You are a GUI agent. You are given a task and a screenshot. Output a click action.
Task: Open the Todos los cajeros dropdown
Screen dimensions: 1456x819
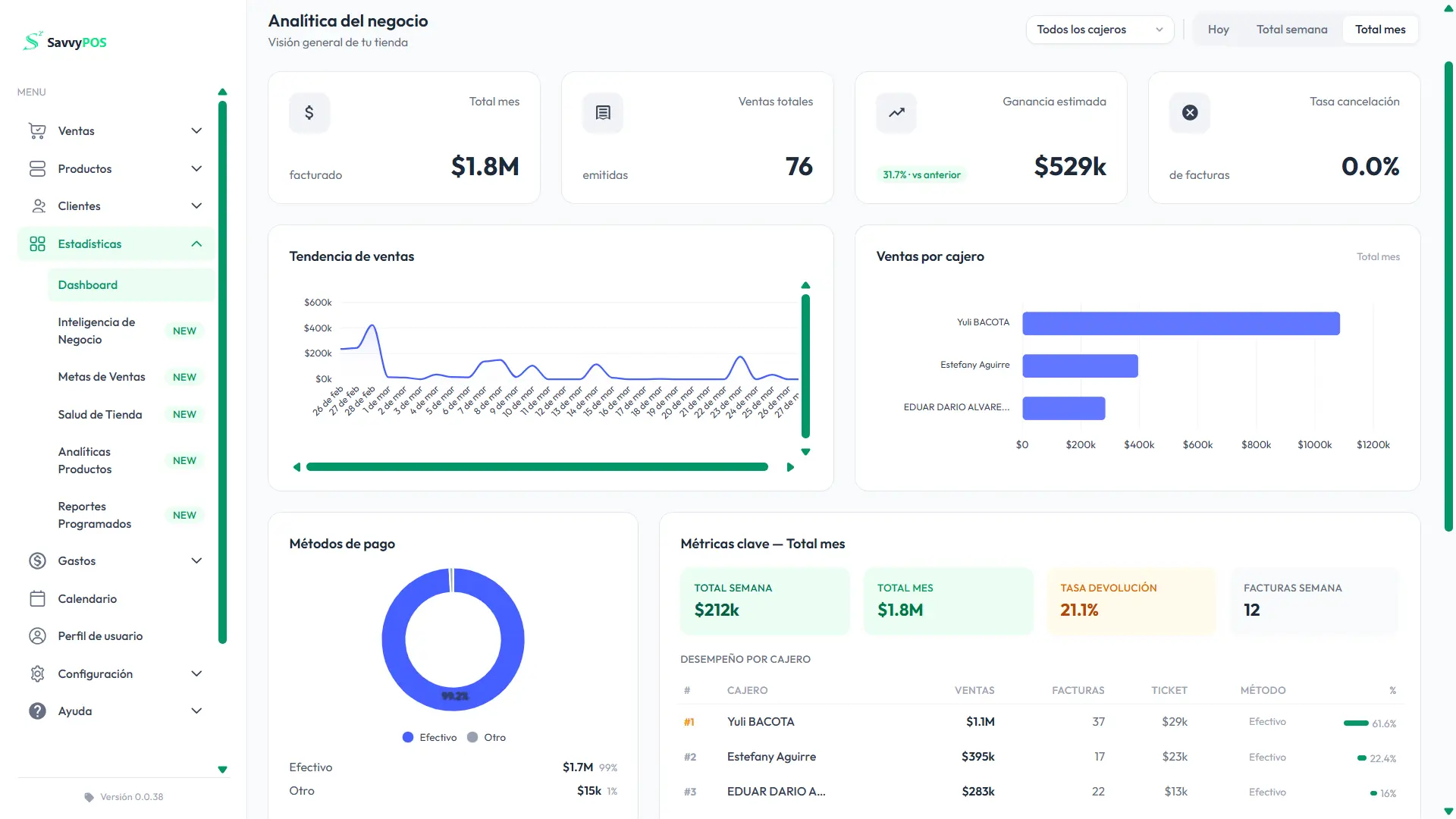point(1100,30)
